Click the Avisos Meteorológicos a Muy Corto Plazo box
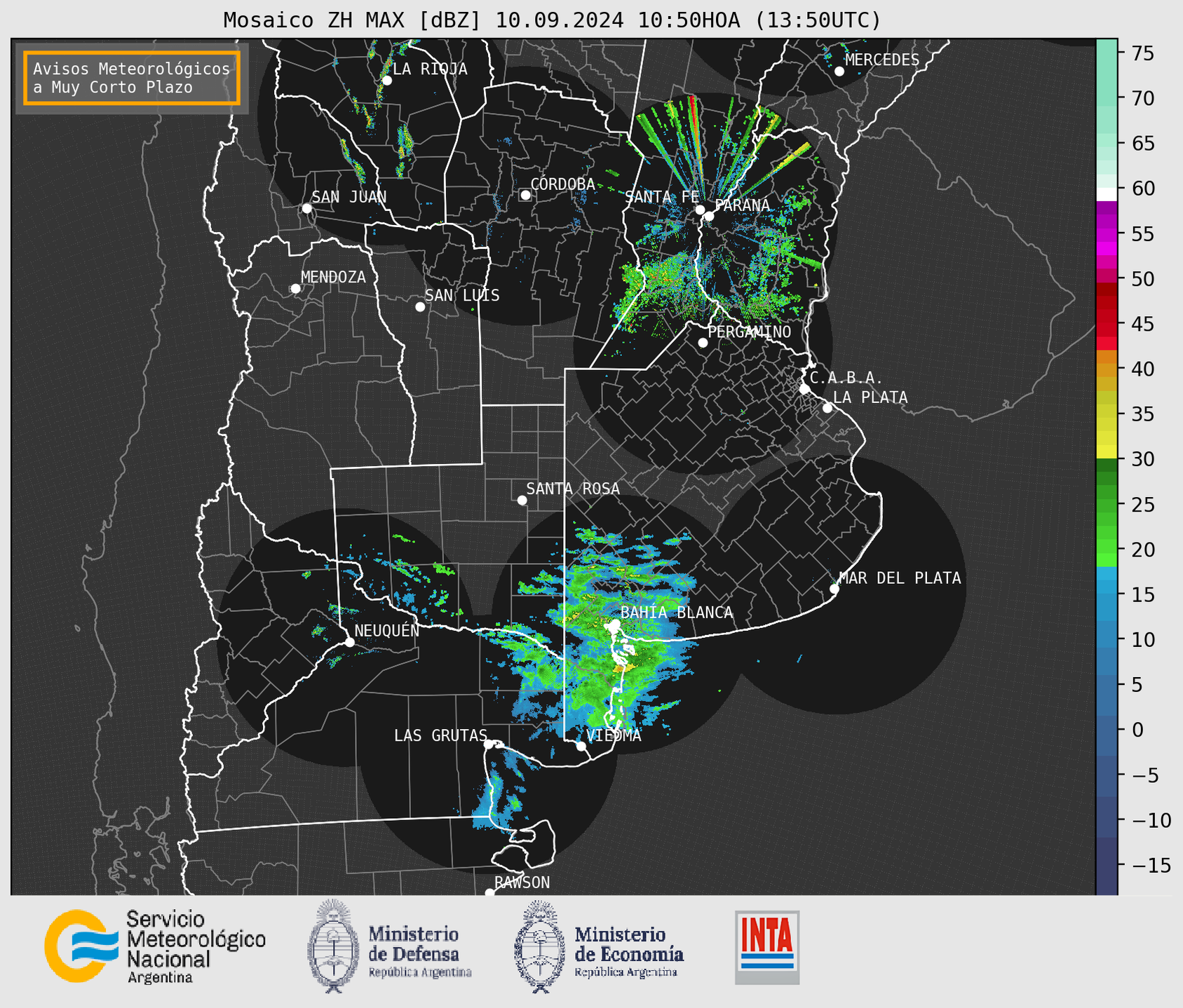 pos(132,78)
